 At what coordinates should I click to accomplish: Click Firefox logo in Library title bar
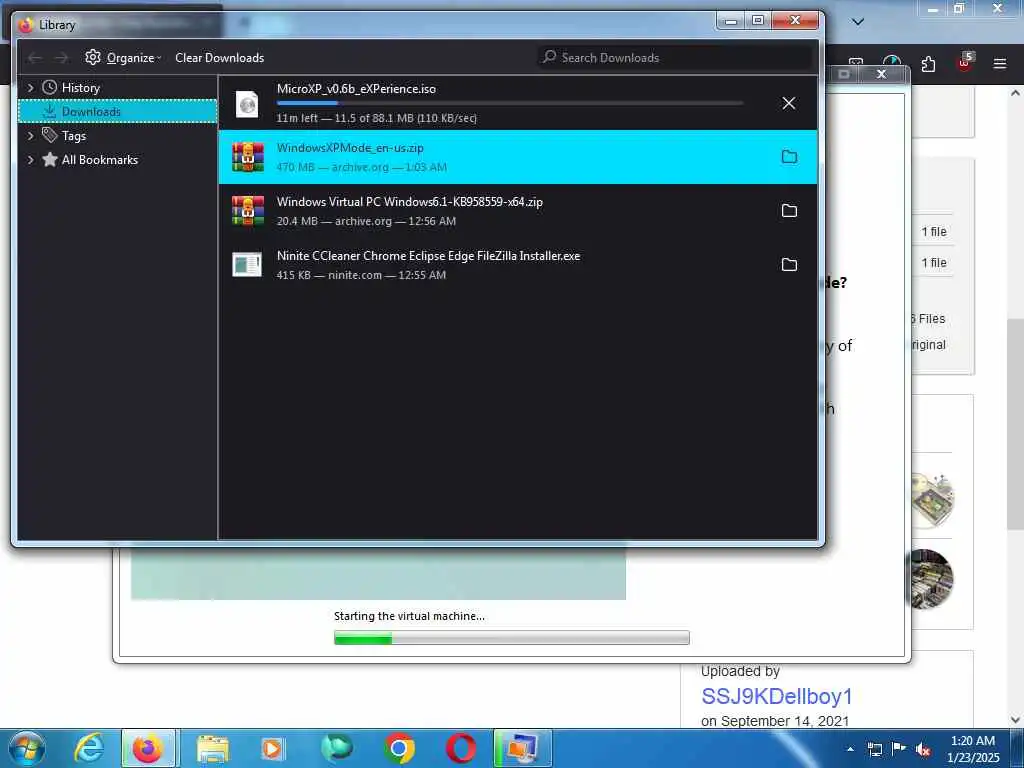(x=25, y=25)
